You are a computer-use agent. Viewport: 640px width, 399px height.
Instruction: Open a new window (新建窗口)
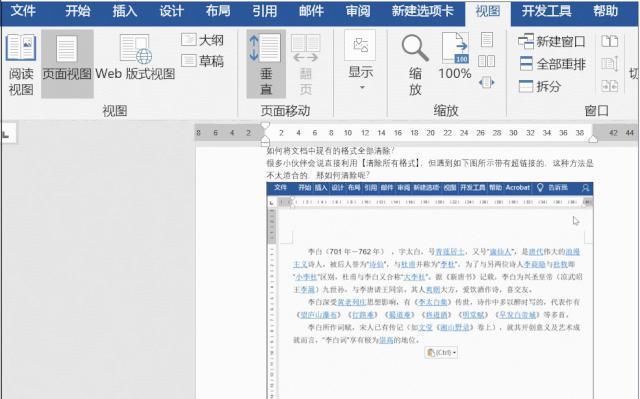551,41
